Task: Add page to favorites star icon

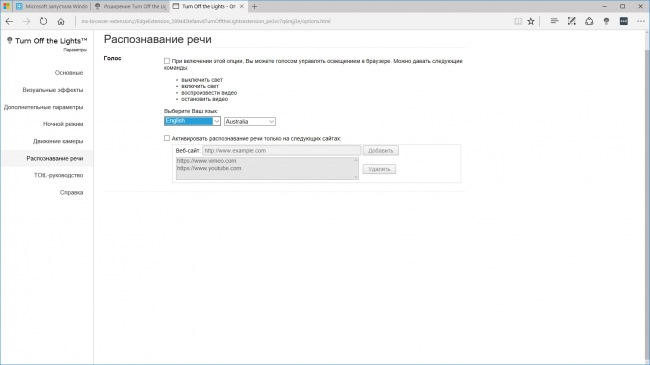Action: tap(531, 21)
